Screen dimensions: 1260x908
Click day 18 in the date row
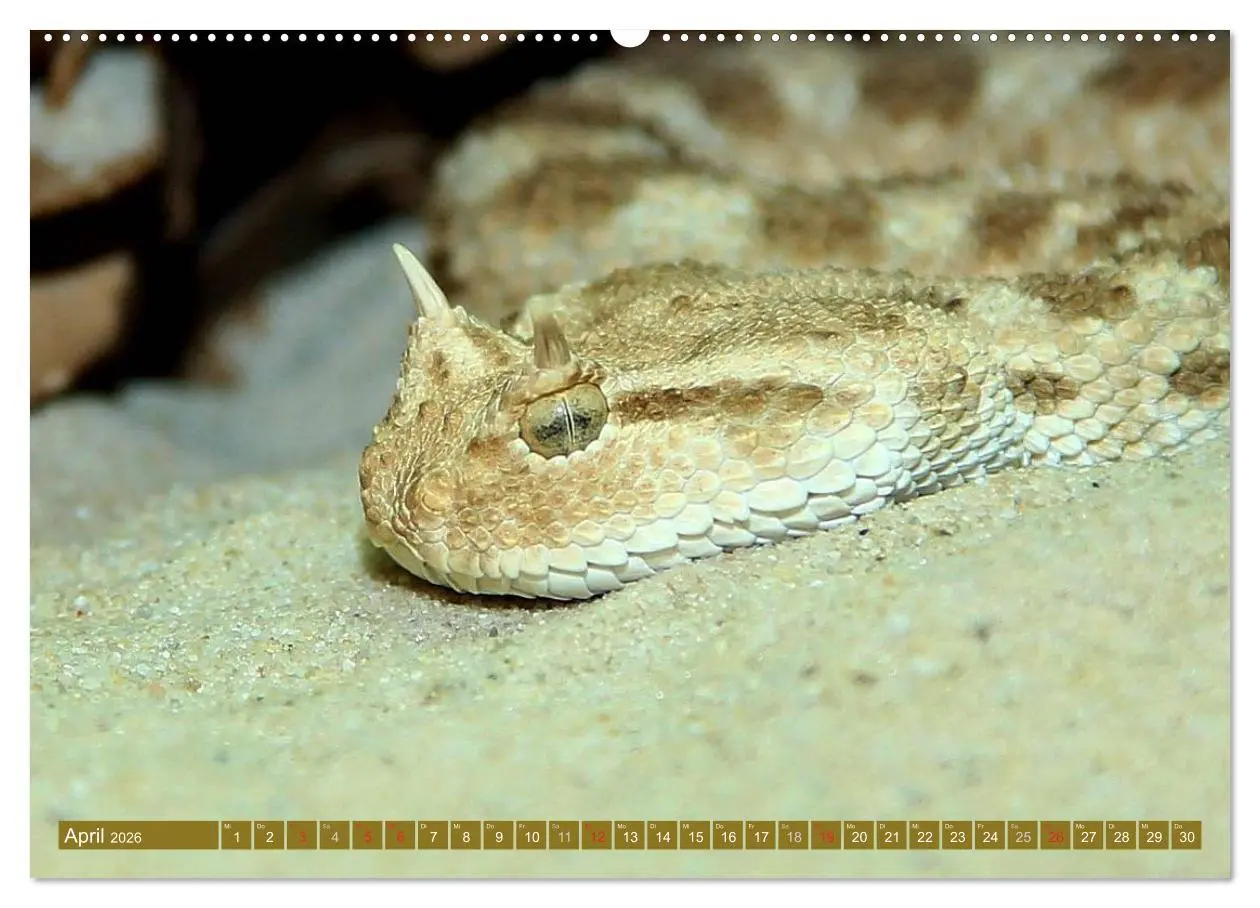tap(793, 836)
